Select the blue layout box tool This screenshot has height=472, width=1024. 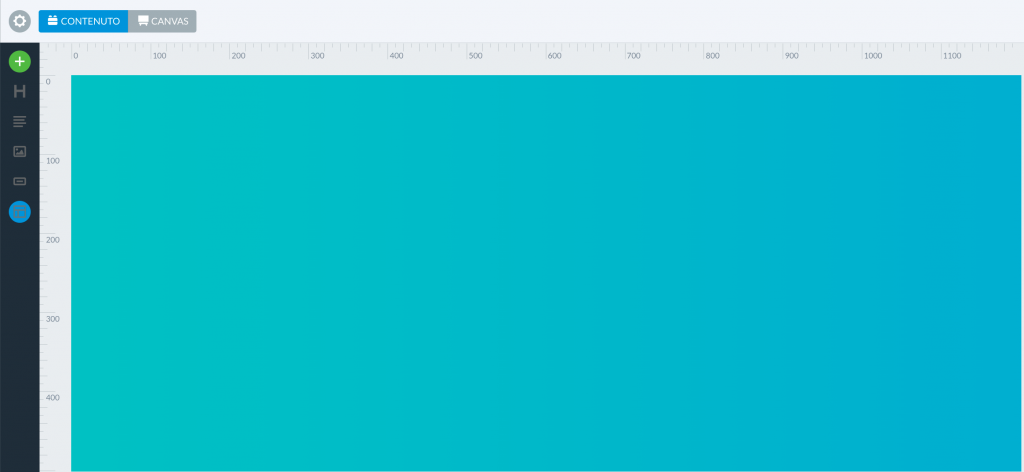click(20, 212)
